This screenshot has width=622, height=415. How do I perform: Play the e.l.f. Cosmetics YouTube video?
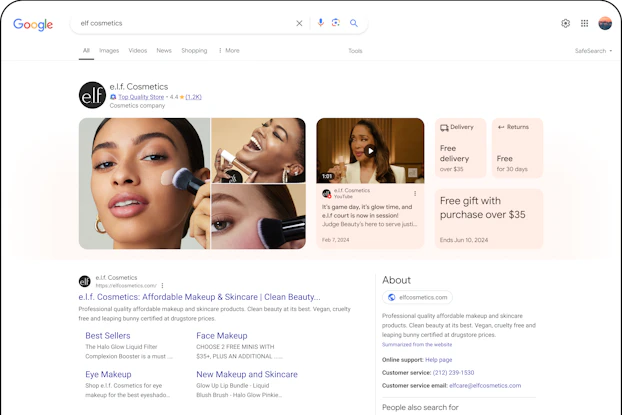point(370,151)
